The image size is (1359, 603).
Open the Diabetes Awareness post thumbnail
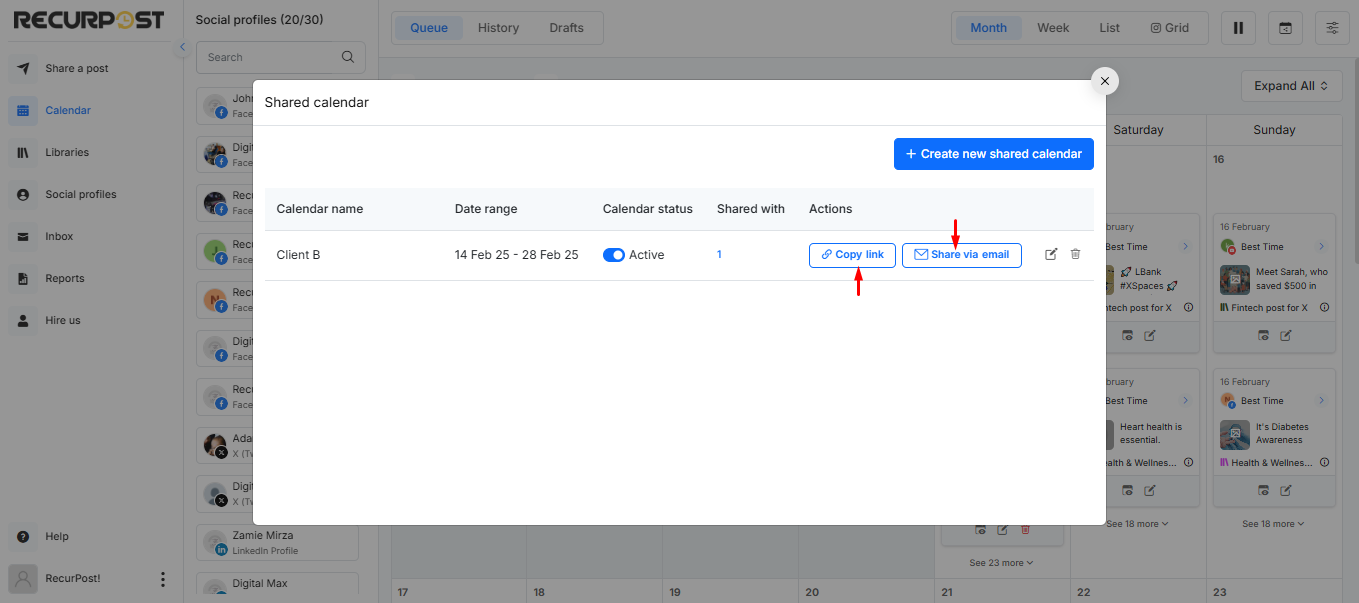point(1235,434)
